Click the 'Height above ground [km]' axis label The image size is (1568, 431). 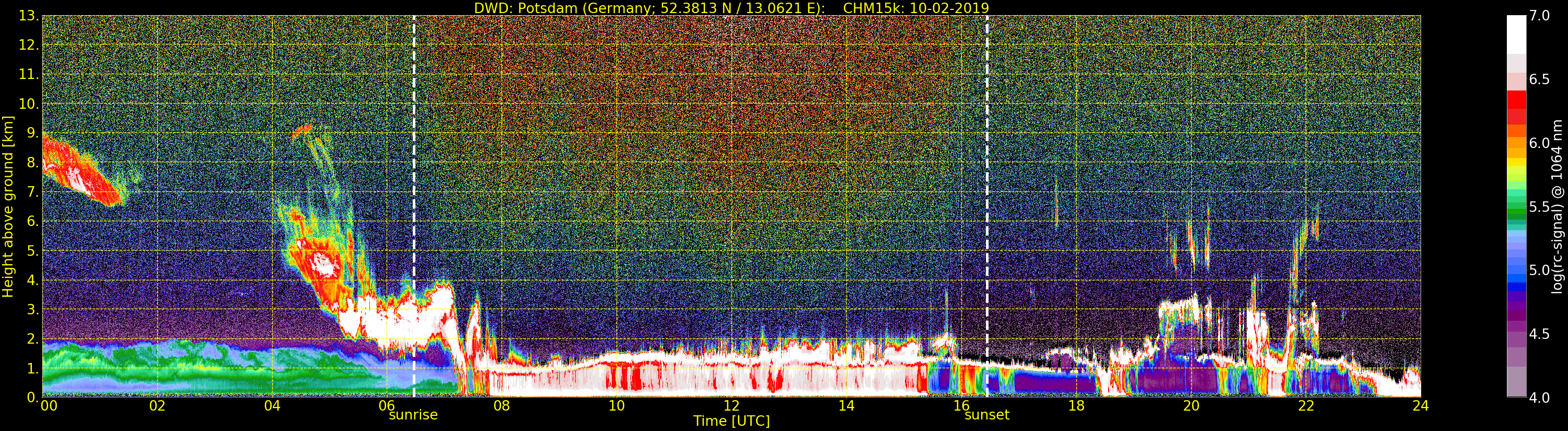pos(8,207)
